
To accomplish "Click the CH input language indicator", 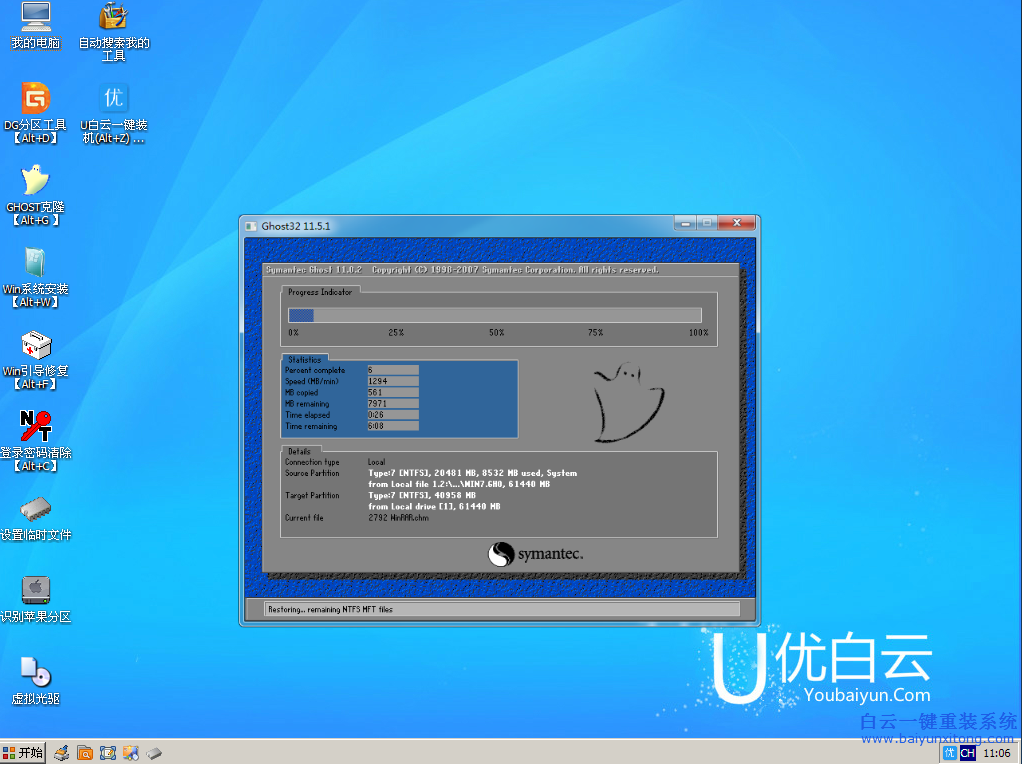I will click(967, 753).
